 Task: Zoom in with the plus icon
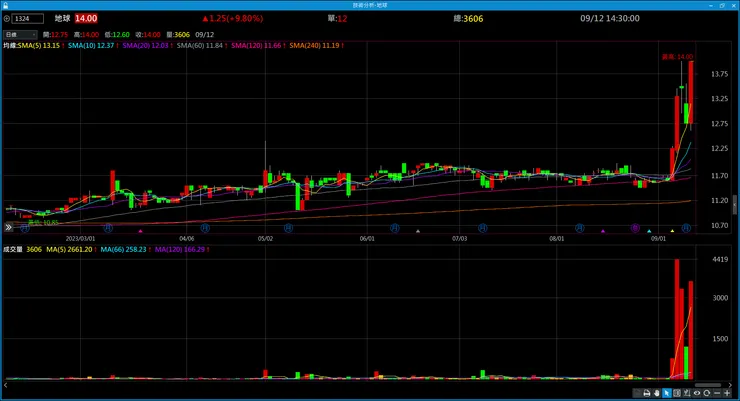click(727, 393)
